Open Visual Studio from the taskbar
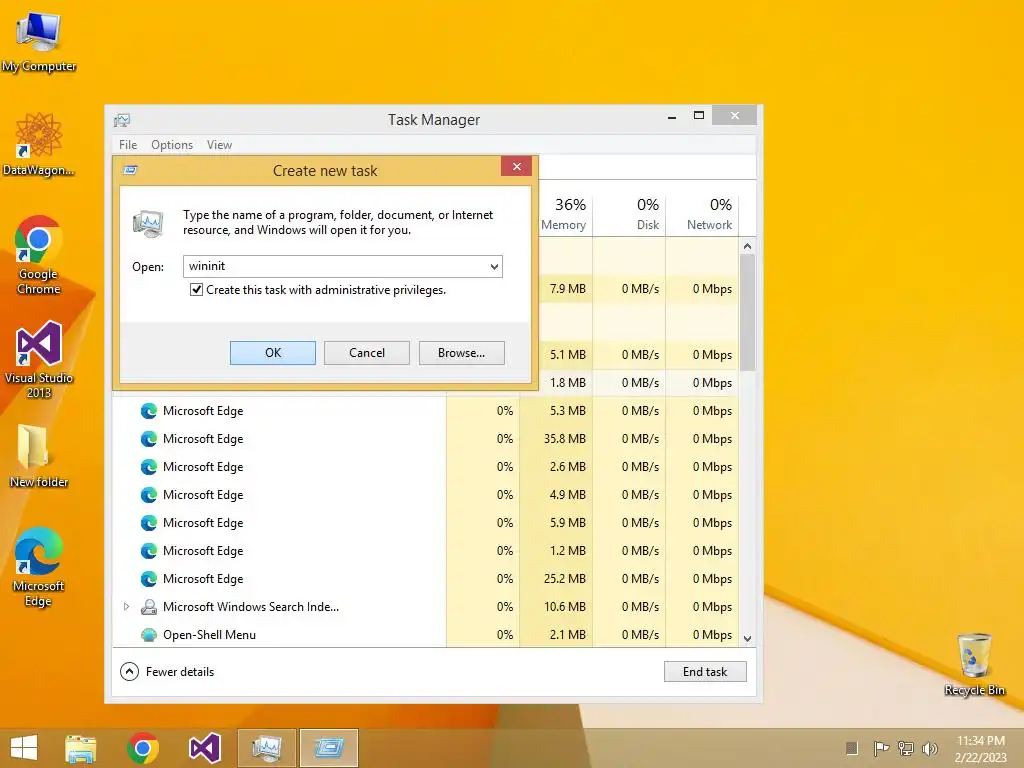This screenshot has width=1024, height=768. (204, 748)
